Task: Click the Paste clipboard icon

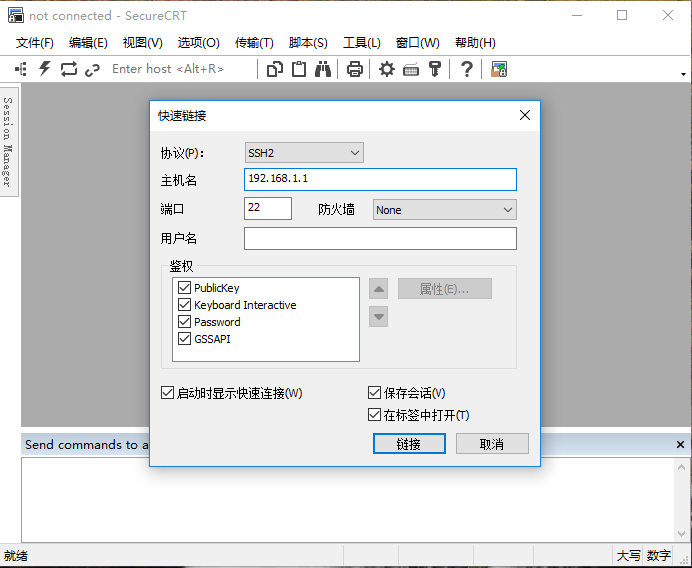Action: point(299,69)
